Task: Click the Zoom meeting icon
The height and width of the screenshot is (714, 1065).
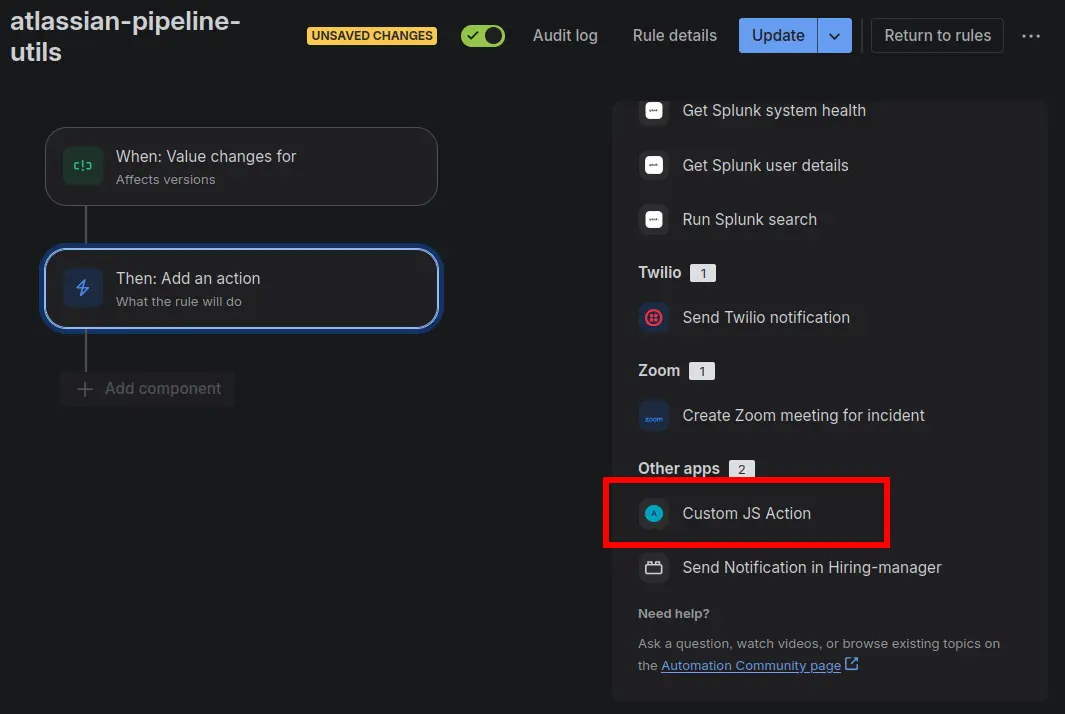Action: [x=654, y=416]
